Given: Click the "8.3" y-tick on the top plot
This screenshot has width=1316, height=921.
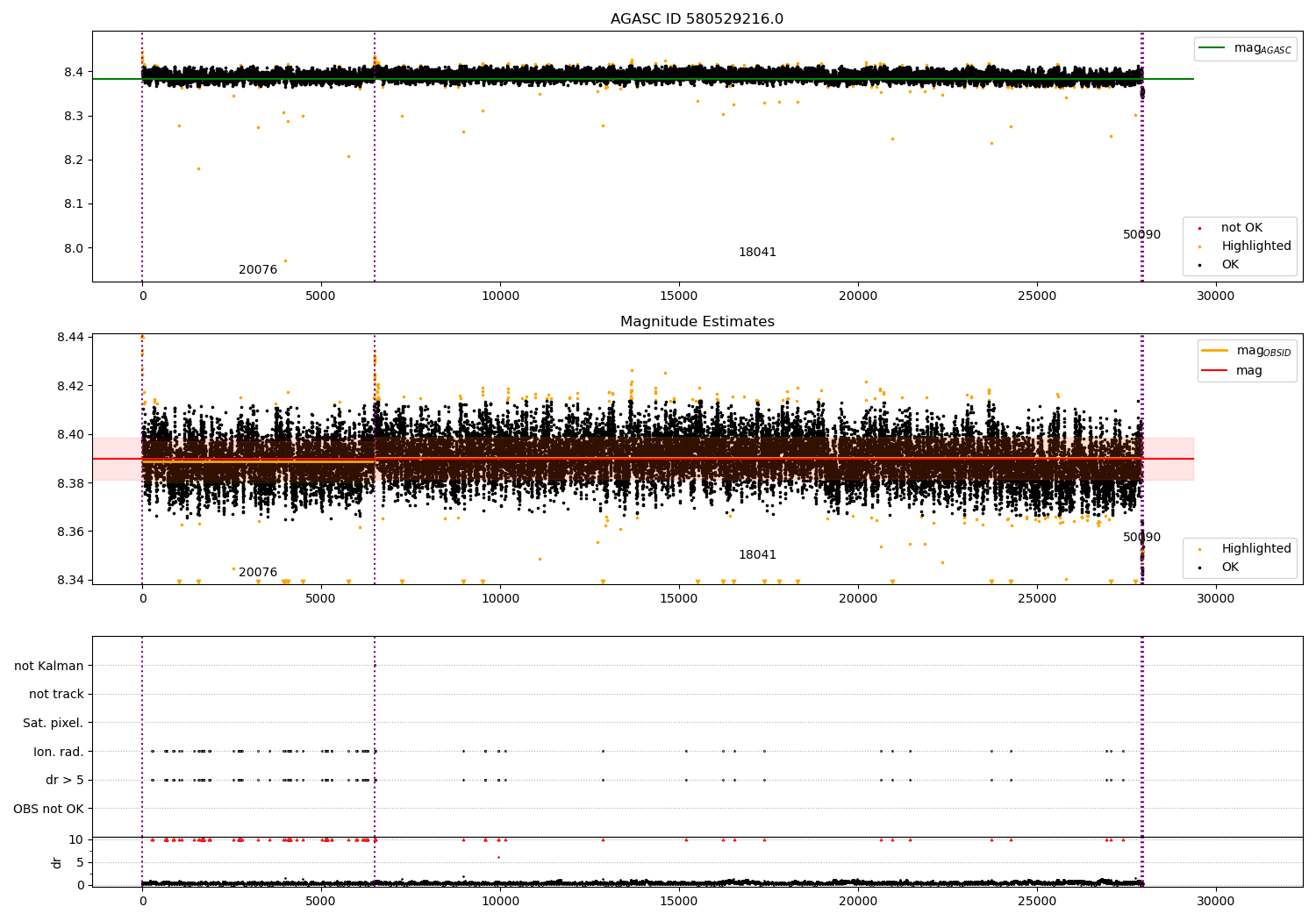Looking at the screenshot, I should point(75,116).
